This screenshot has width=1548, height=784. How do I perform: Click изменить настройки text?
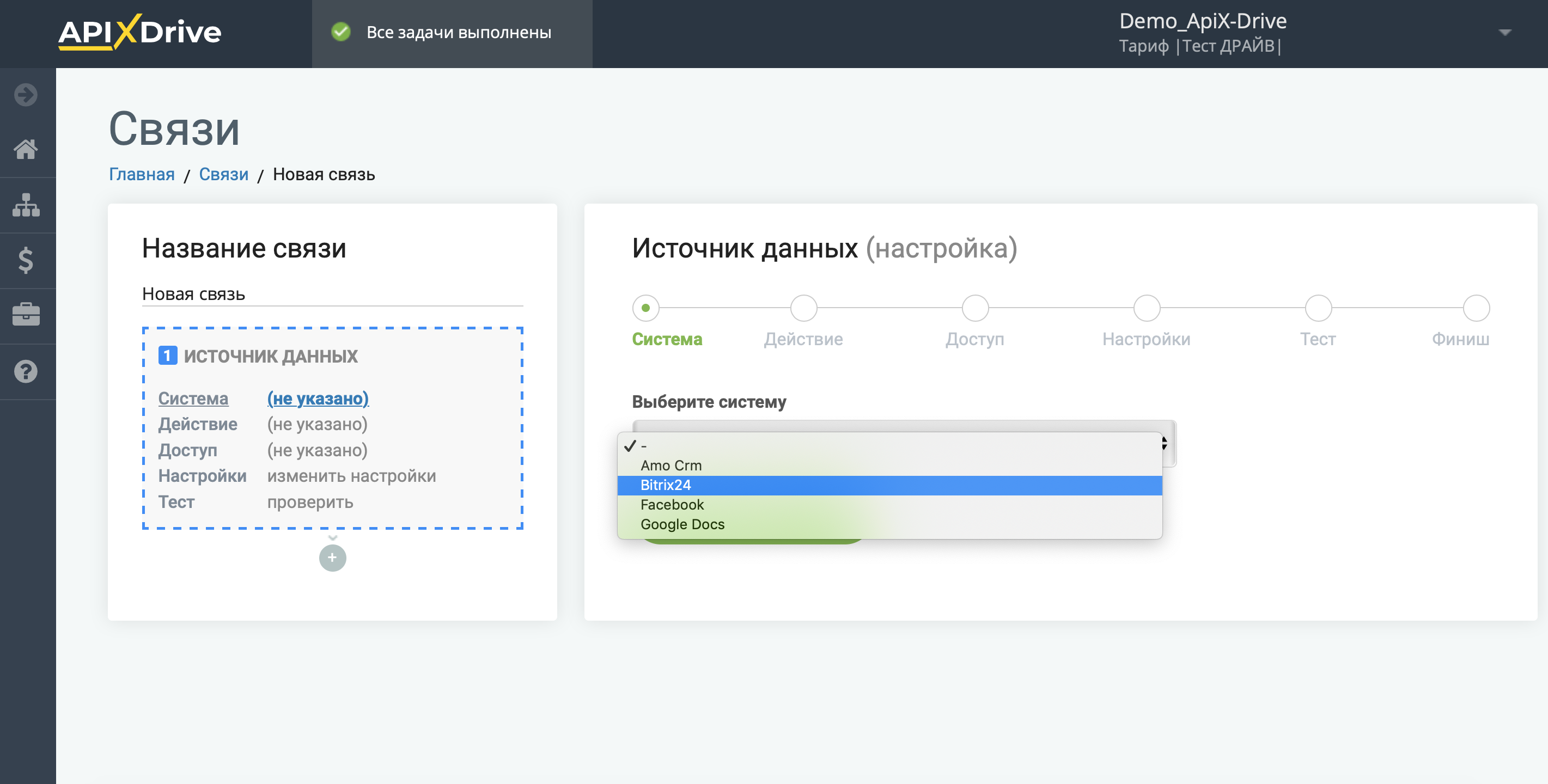tap(351, 476)
